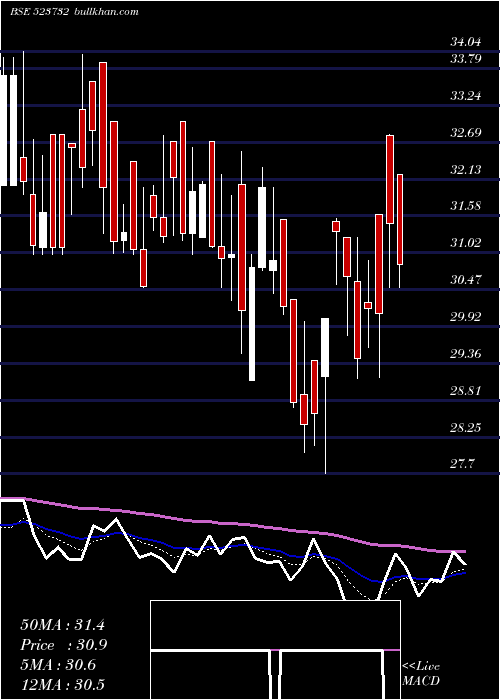Select the 34.04 price level label
This screenshot has height=700, width=500.
click(466, 43)
